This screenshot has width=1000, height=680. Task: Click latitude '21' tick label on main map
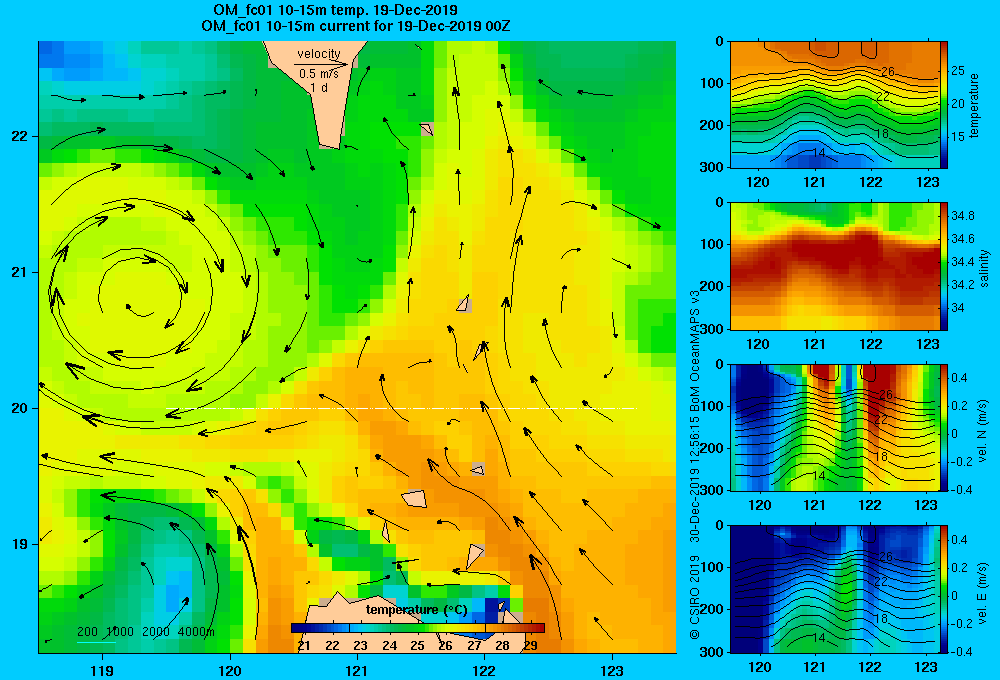[x=19, y=272]
